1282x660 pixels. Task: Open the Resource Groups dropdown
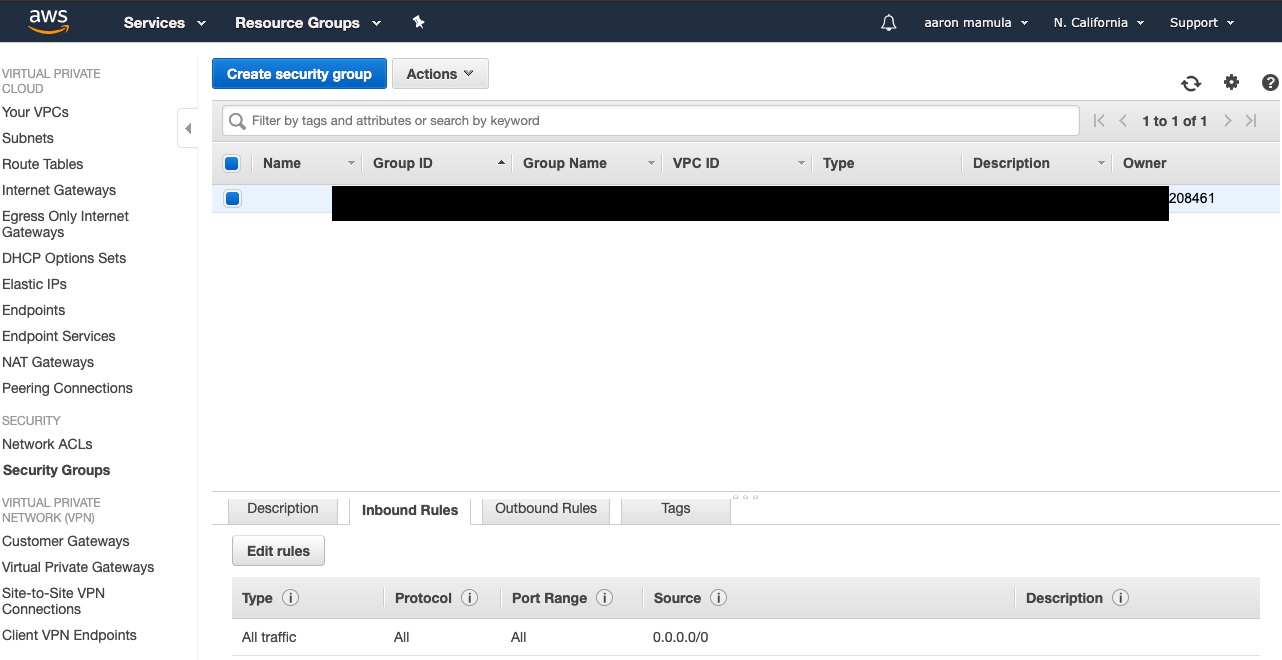(x=308, y=22)
